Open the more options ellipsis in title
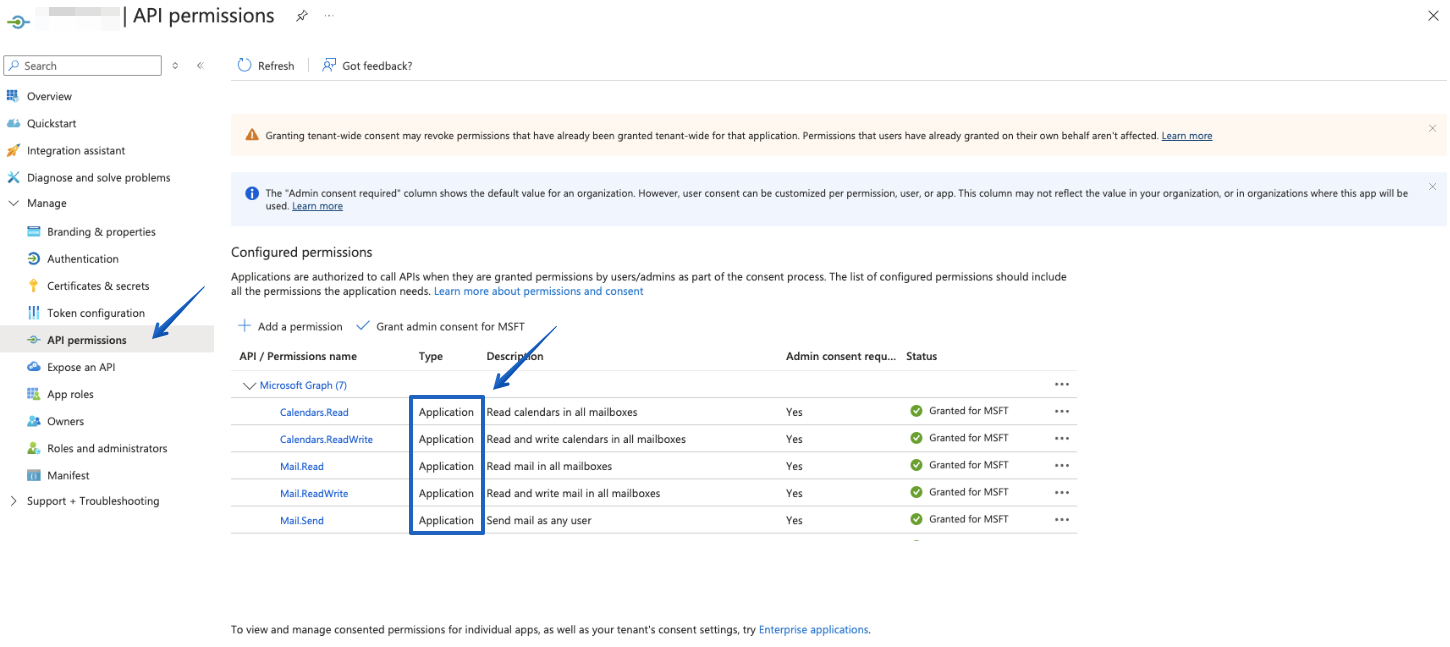 (329, 16)
